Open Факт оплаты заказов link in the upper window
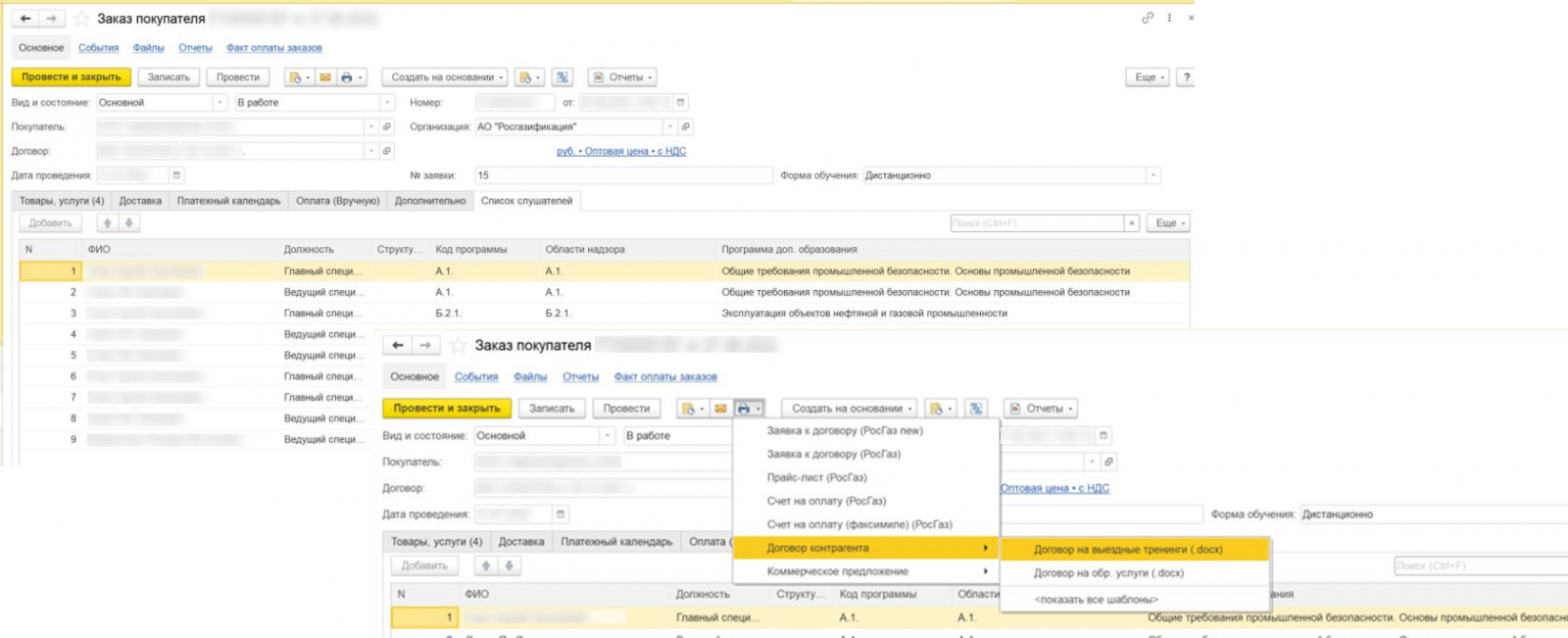Screen dimensions: 1568x638 pos(273,48)
